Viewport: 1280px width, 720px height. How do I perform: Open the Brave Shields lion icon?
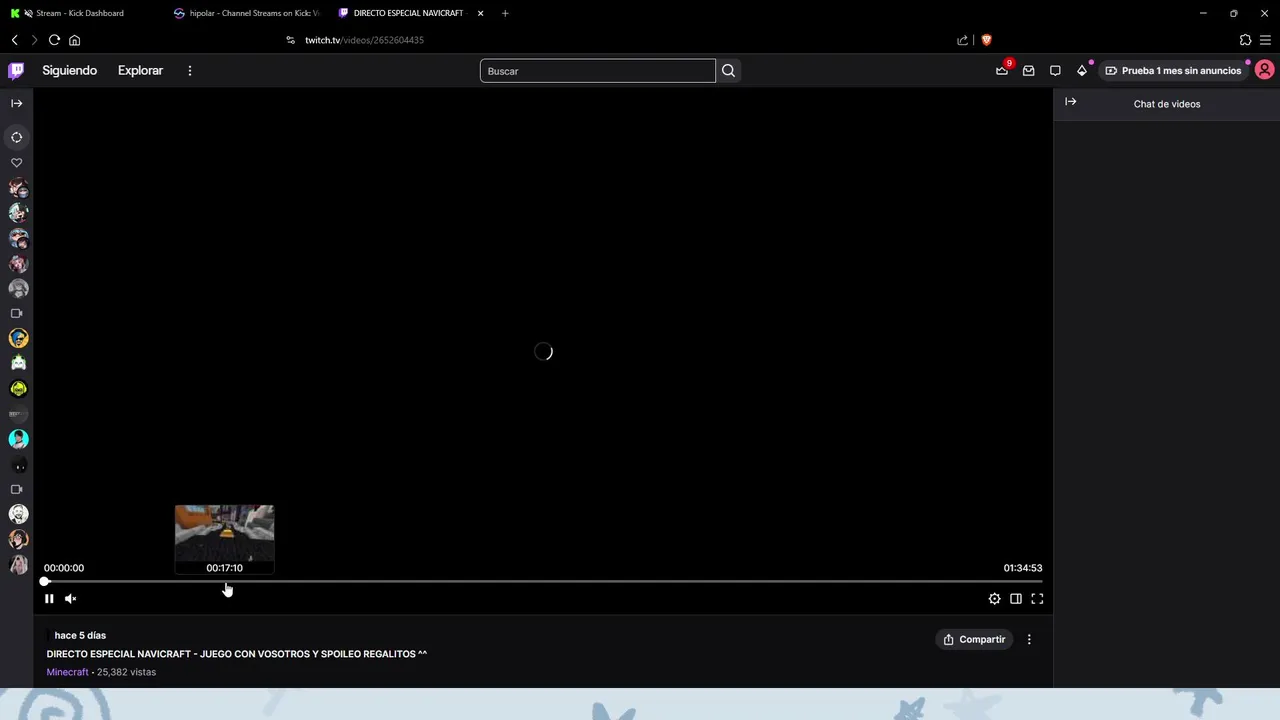(x=986, y=40)
